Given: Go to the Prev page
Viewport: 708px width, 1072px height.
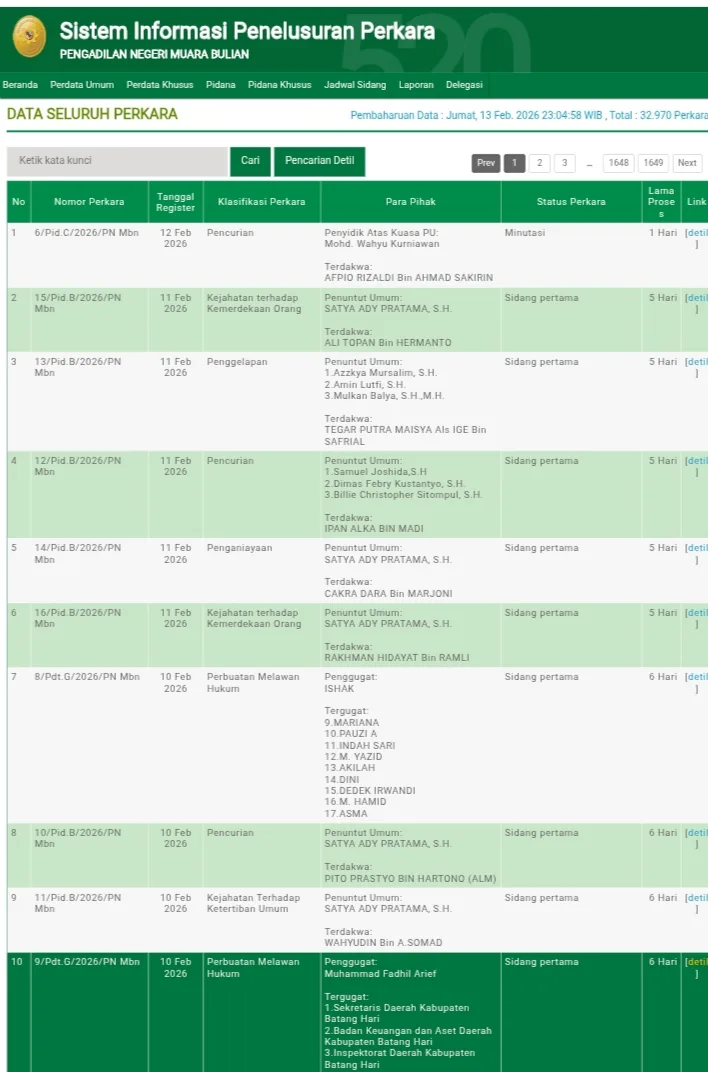Looking at the screenshot, I should point(487,163).
